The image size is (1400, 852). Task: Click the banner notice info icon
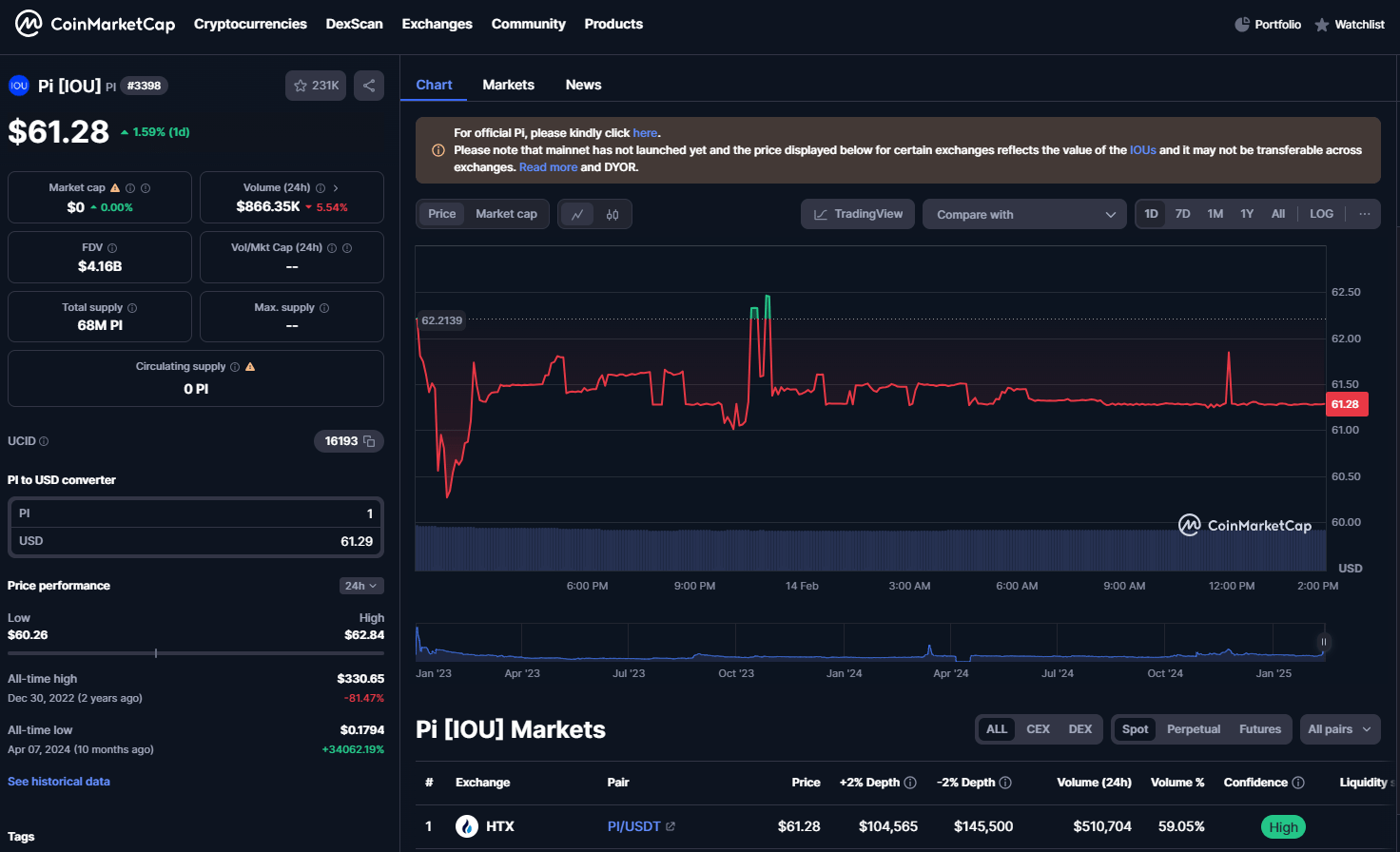pyautogui.click(x=438, y=150)
